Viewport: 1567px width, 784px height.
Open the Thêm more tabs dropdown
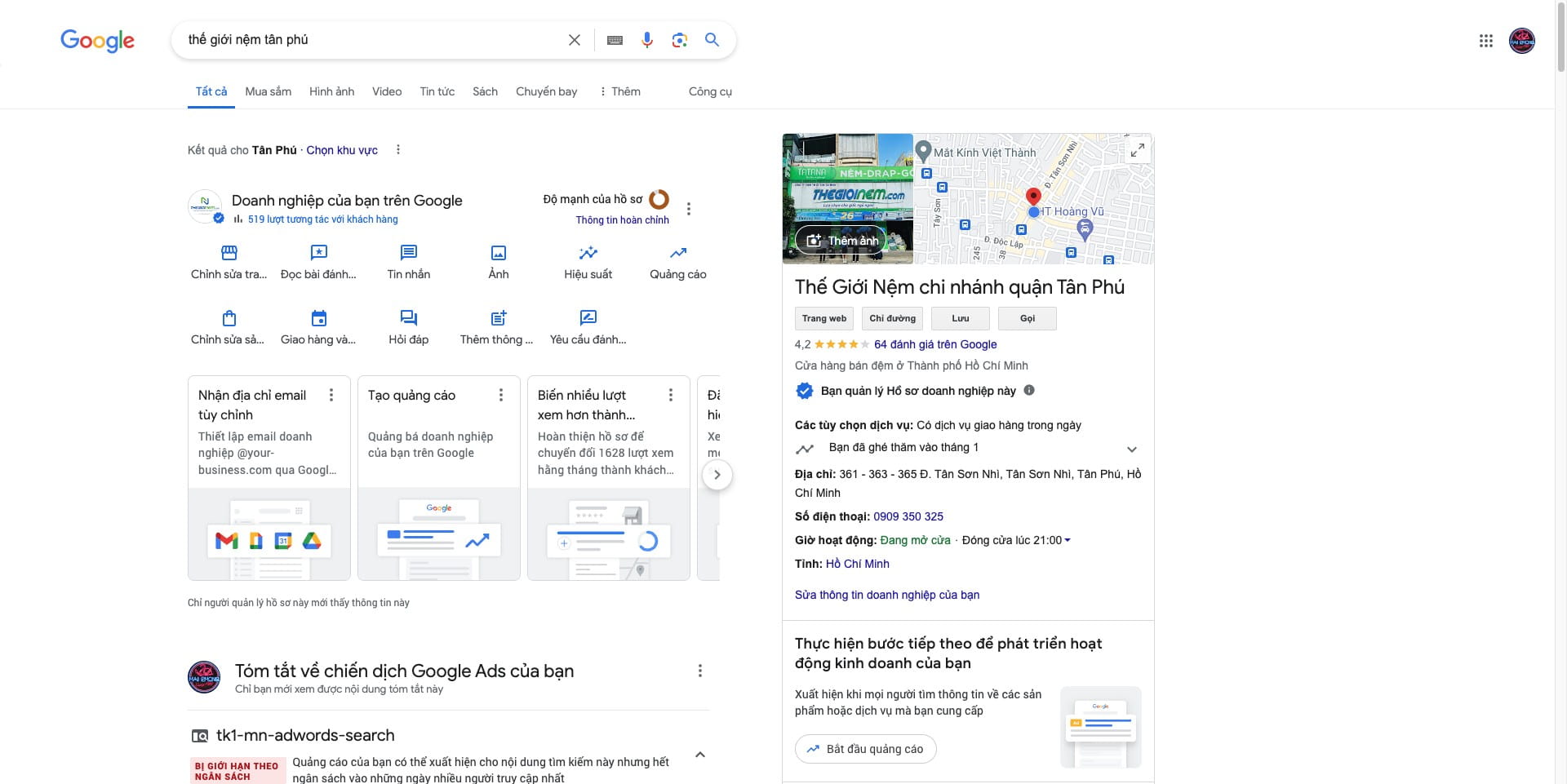620,91
